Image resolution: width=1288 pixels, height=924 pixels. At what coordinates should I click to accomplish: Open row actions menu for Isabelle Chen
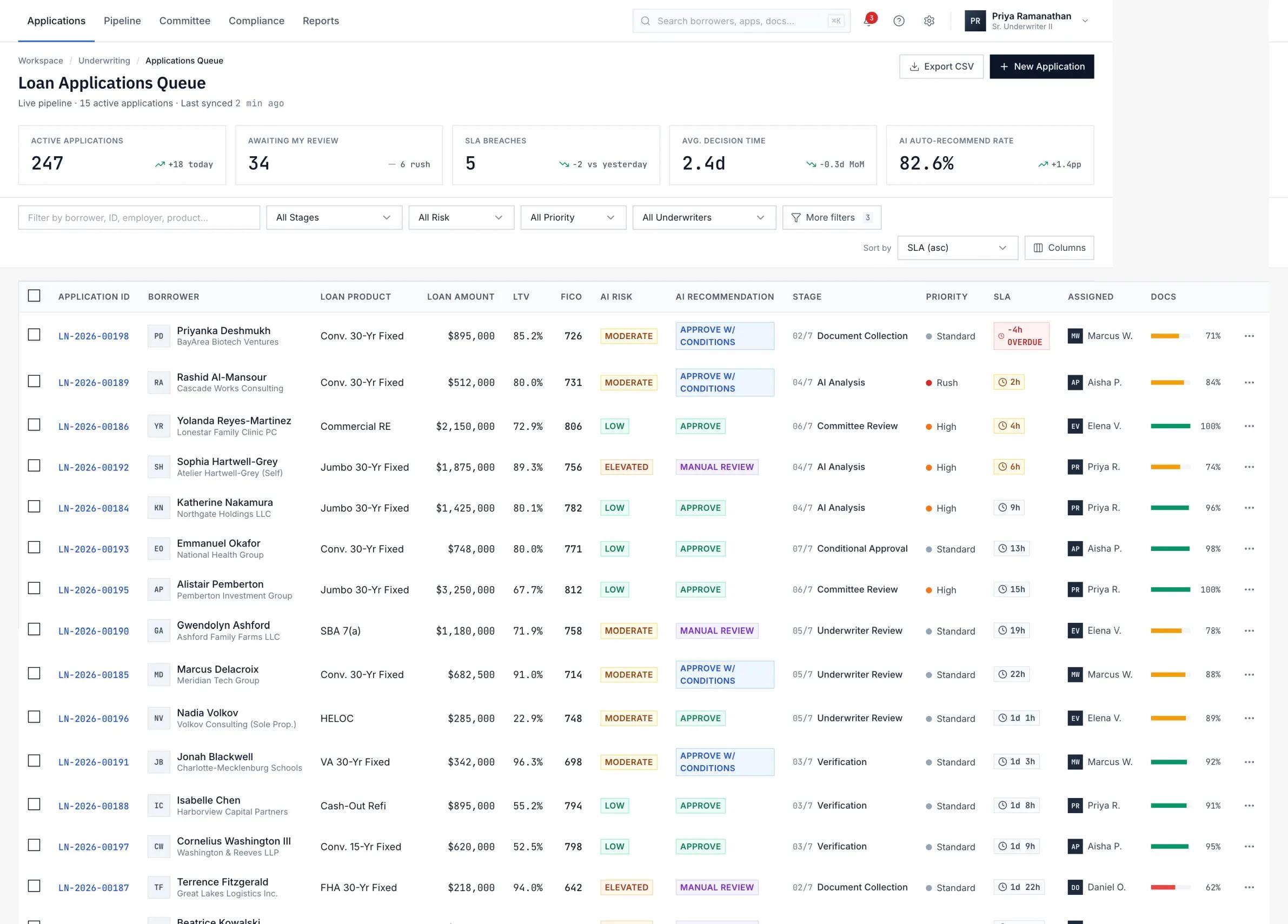point(1249,805)
